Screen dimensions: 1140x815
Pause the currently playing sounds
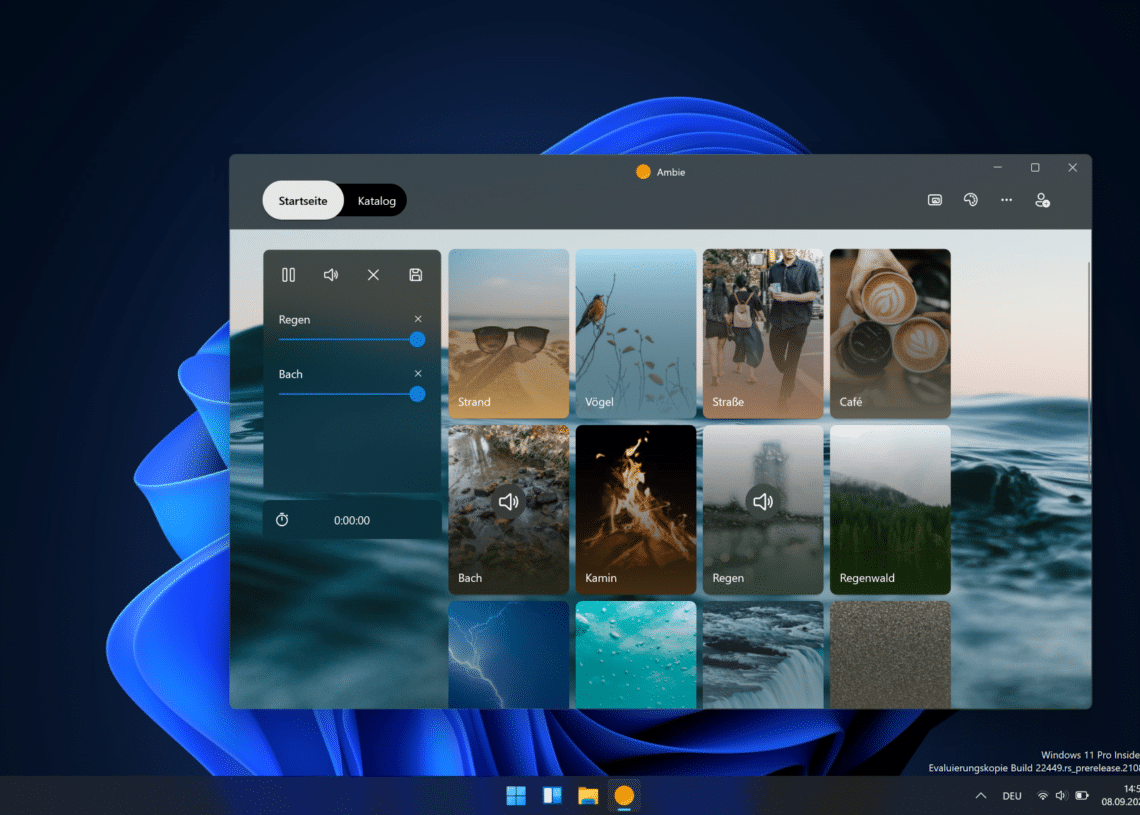pyautogui.click(x=289, y=275)
